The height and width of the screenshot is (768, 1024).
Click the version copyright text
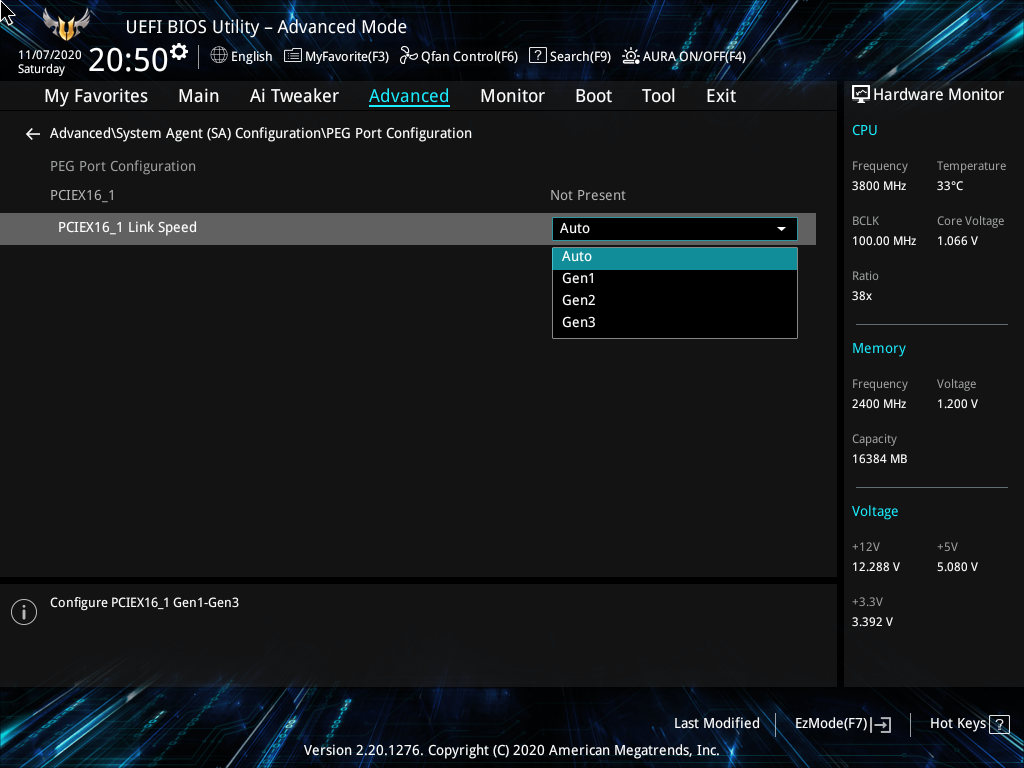(x=511, y=750)
